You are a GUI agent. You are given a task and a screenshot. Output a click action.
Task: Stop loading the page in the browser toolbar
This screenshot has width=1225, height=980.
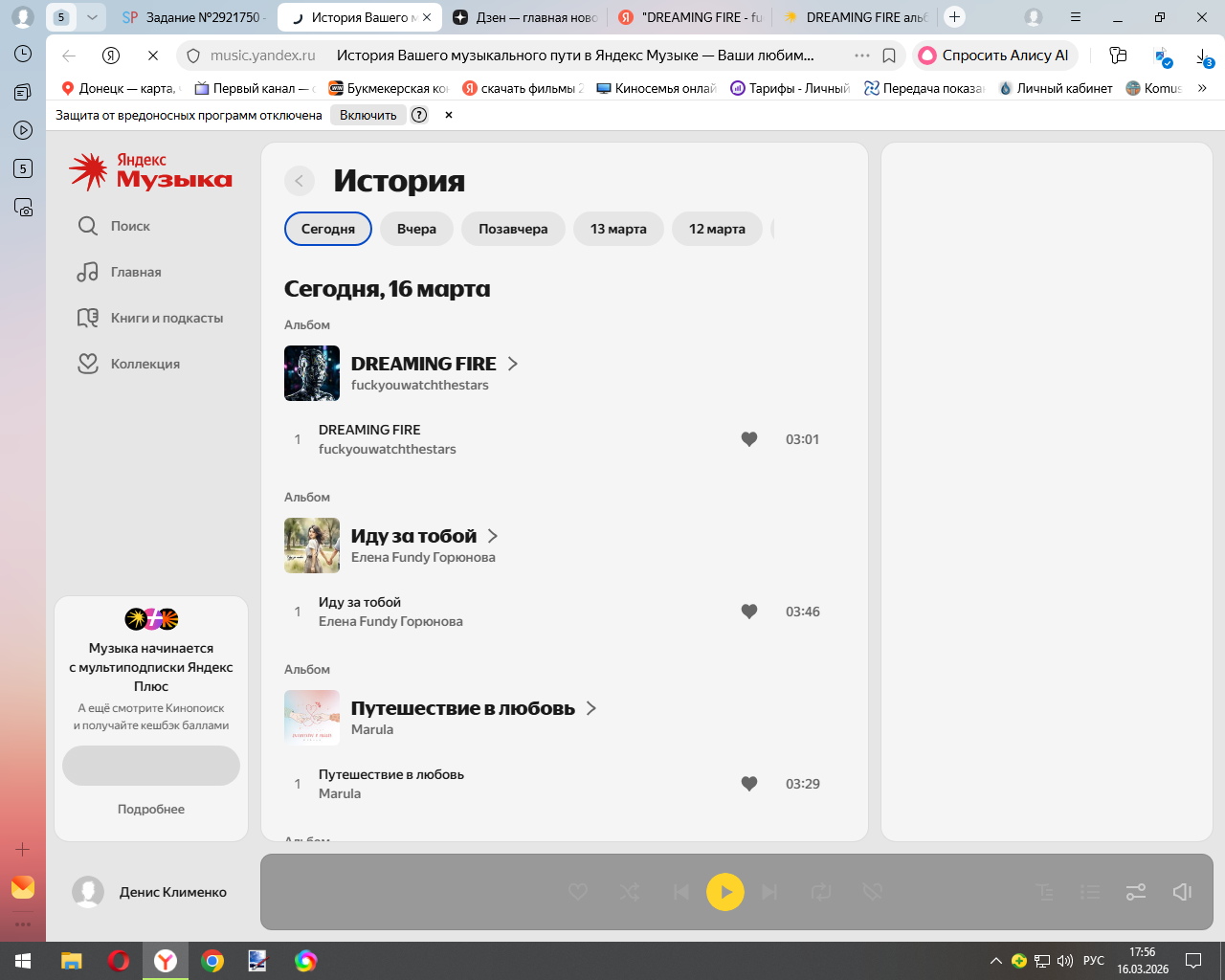(153, 56)
